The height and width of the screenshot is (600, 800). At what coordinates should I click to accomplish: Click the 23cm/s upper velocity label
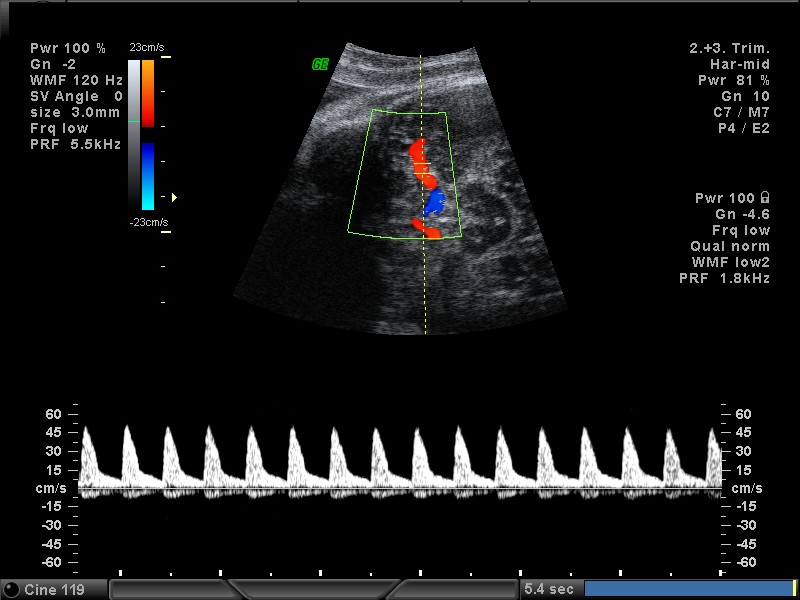147,47
